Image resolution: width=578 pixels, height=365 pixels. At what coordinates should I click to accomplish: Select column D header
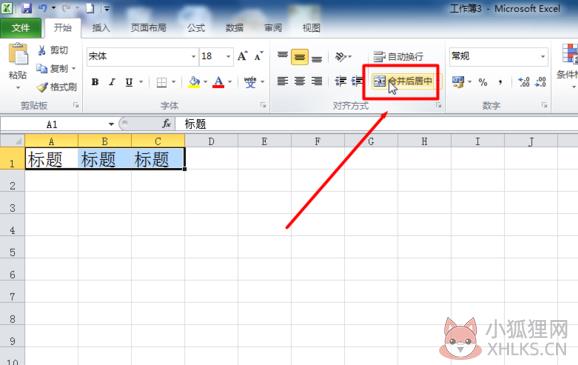(211, 141)
